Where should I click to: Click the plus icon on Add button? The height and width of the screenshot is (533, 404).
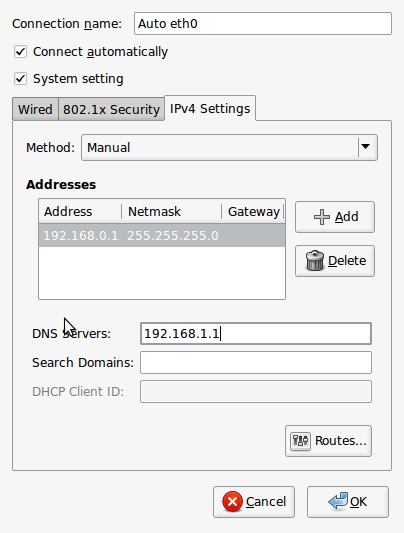tap(321, 217)
